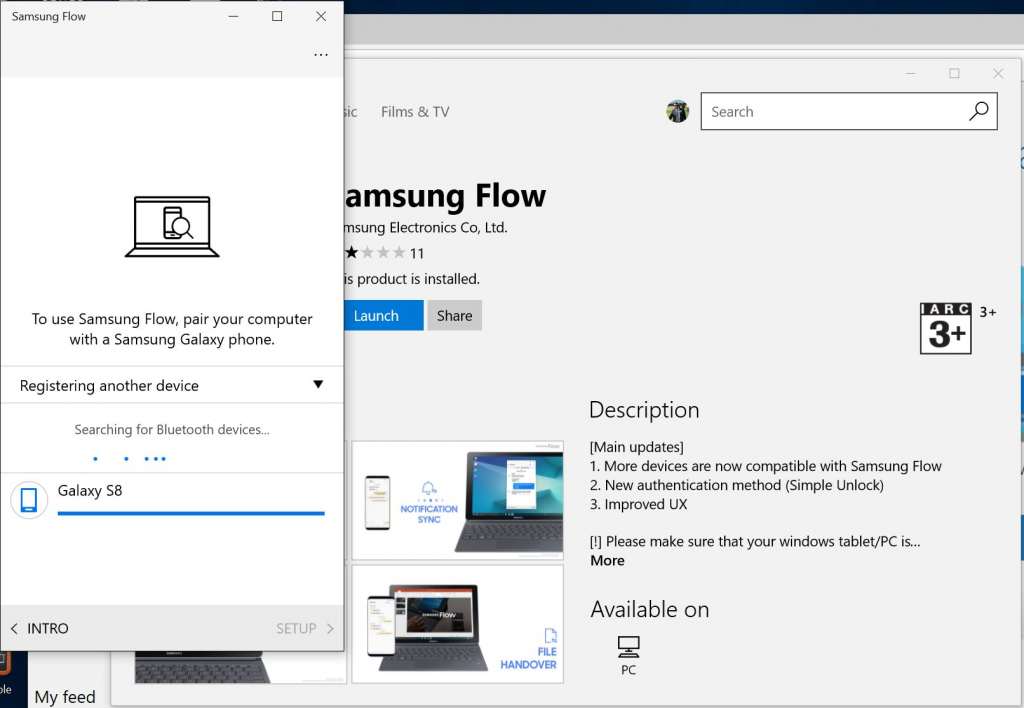Click the IARC 3+ rating badge

[x=945, y=328]
